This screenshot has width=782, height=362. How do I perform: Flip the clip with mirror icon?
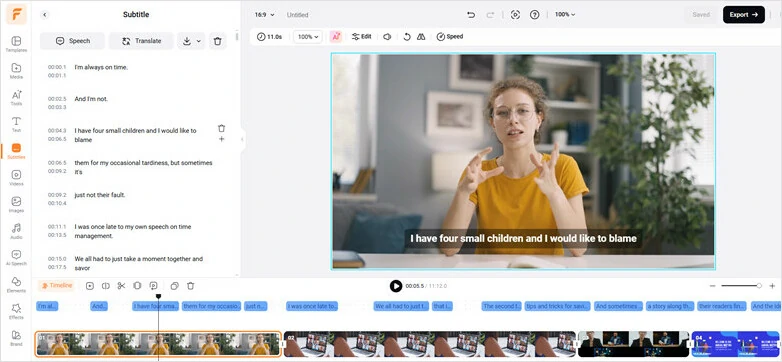click(x=421, y=37)
